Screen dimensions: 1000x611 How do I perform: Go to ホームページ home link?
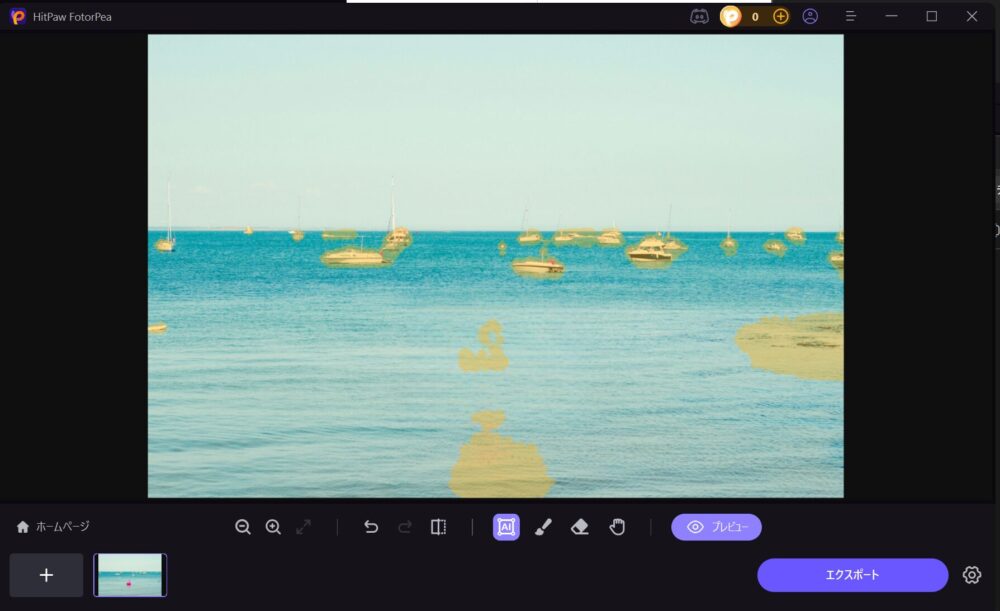(53, 527)
